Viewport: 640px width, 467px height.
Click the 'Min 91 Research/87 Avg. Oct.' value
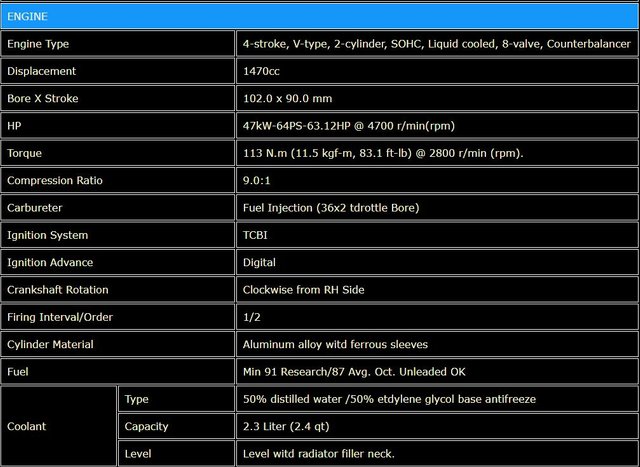354,372
